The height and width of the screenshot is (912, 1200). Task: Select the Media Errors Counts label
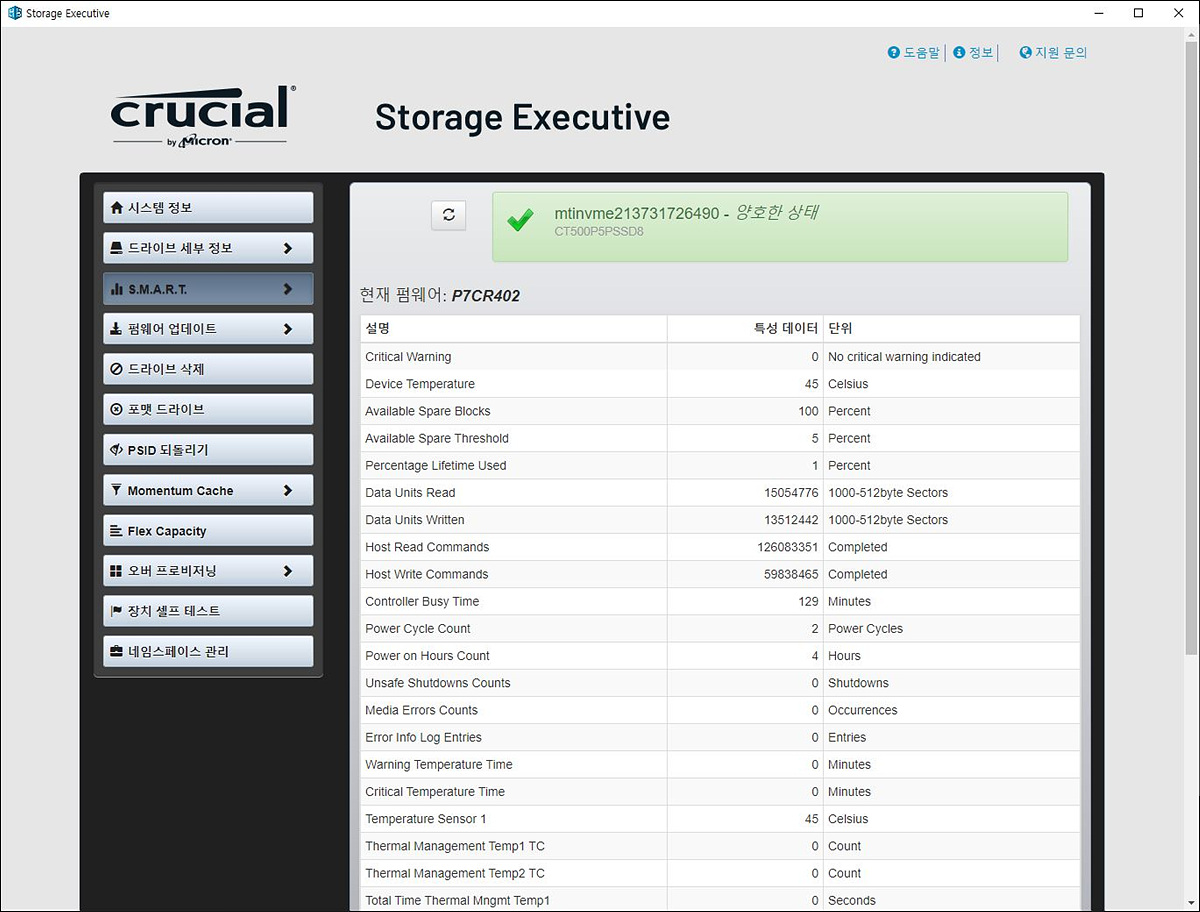coord(422,710)
